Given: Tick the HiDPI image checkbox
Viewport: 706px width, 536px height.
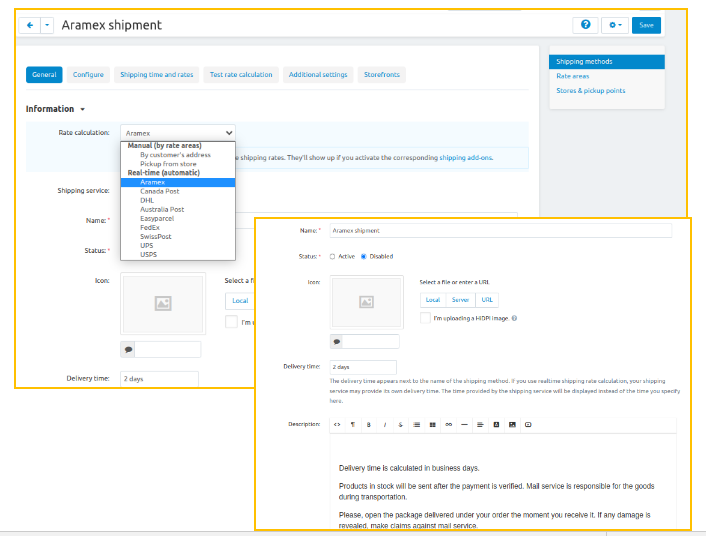Looking at the screenshot, I should click(x=425, y=318).
